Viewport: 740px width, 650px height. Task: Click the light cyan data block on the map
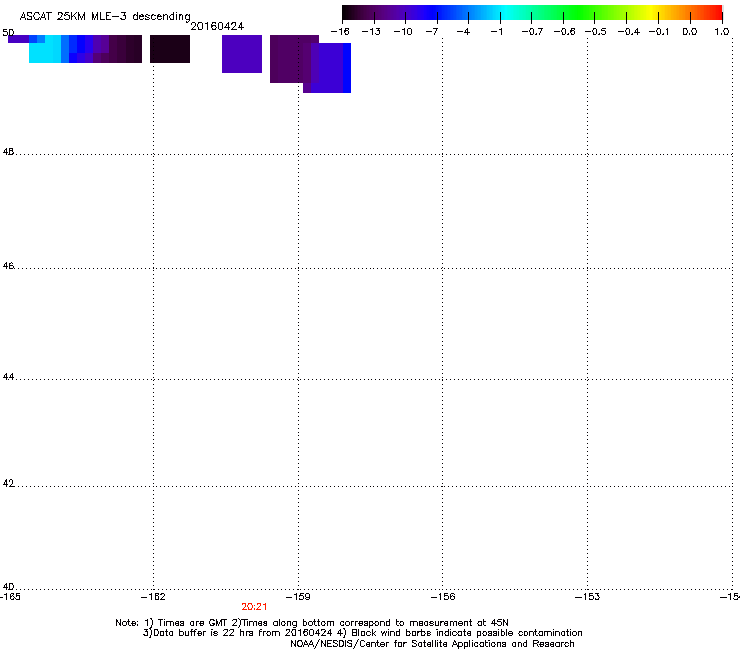tap(45, 52)
